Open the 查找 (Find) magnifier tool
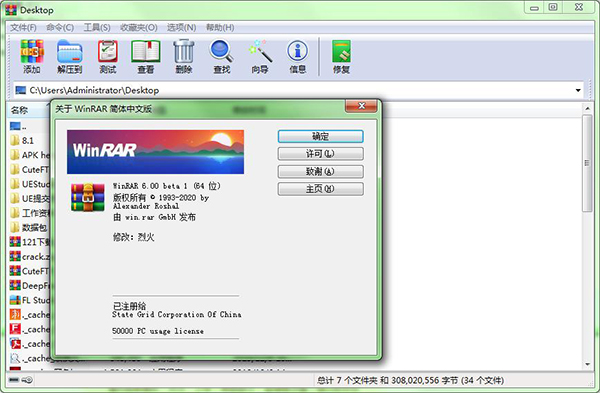The image size is (600, 393). [222, 57]
